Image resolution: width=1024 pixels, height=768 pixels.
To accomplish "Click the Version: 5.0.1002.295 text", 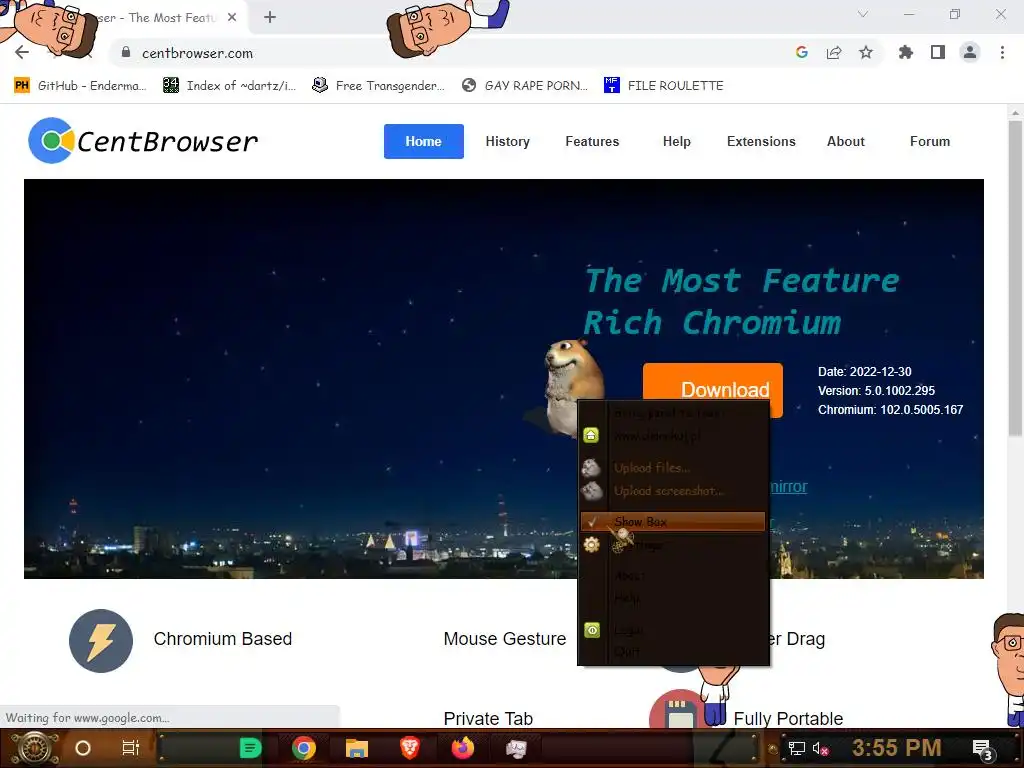I will click(876, 391).
